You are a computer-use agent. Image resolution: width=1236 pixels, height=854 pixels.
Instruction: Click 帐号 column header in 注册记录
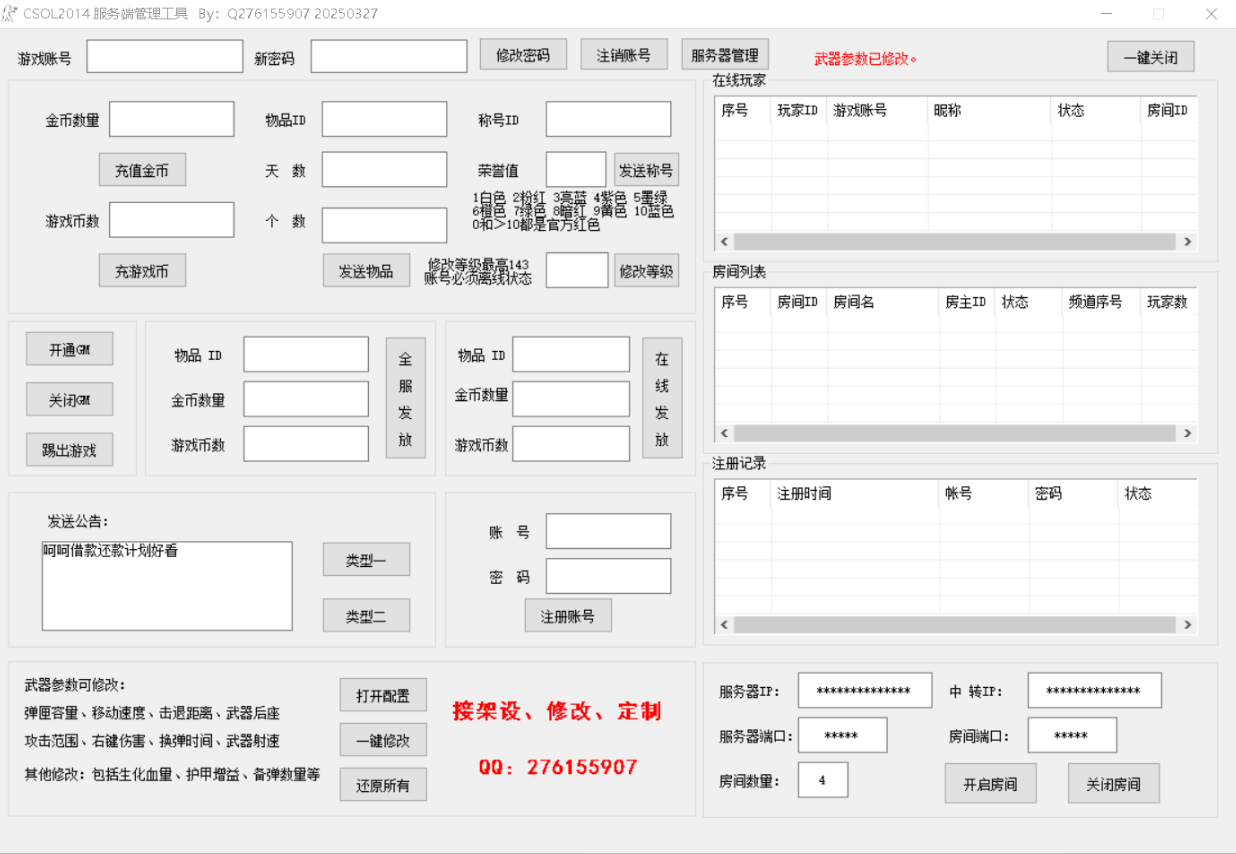click(984, 494)
